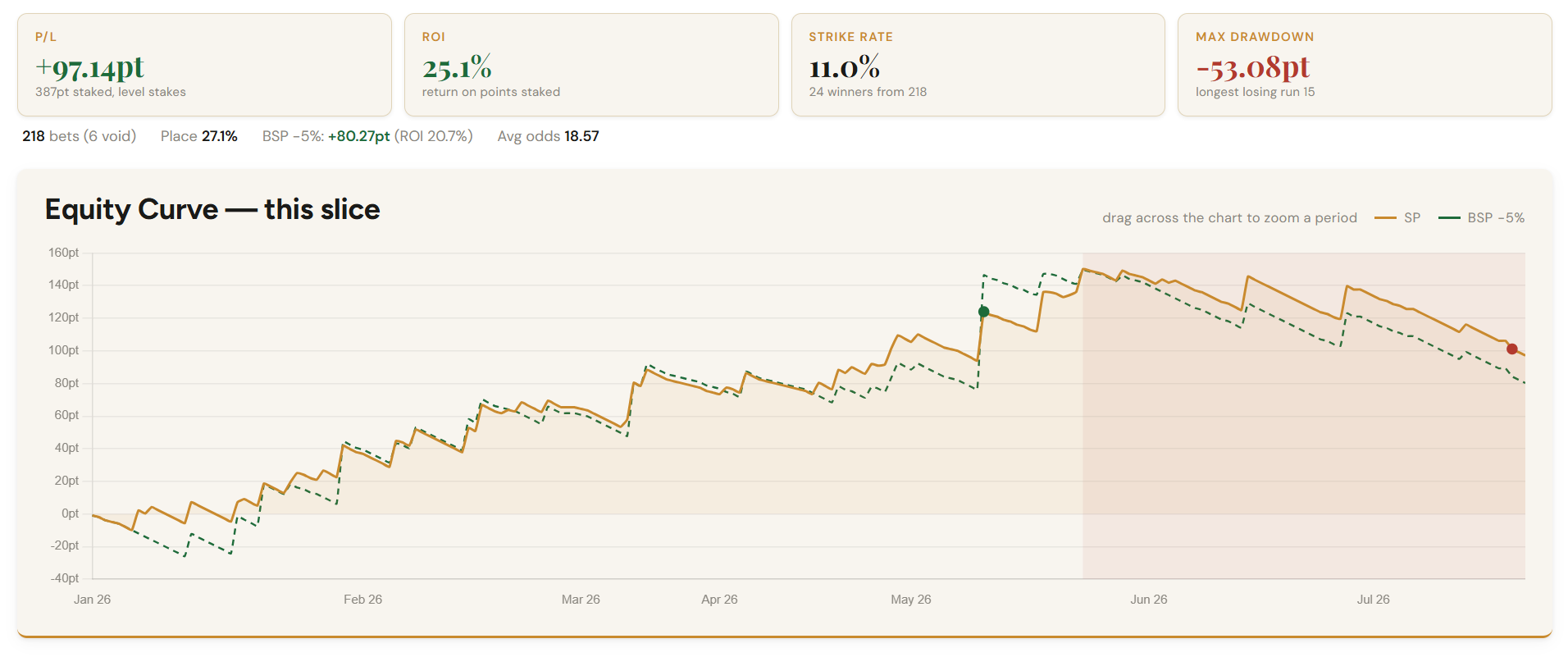The image size is (1568, 657).
Task: Select the '387pt staked, level stakes' text
Action: pyautogui.click(x=111, y=92)
